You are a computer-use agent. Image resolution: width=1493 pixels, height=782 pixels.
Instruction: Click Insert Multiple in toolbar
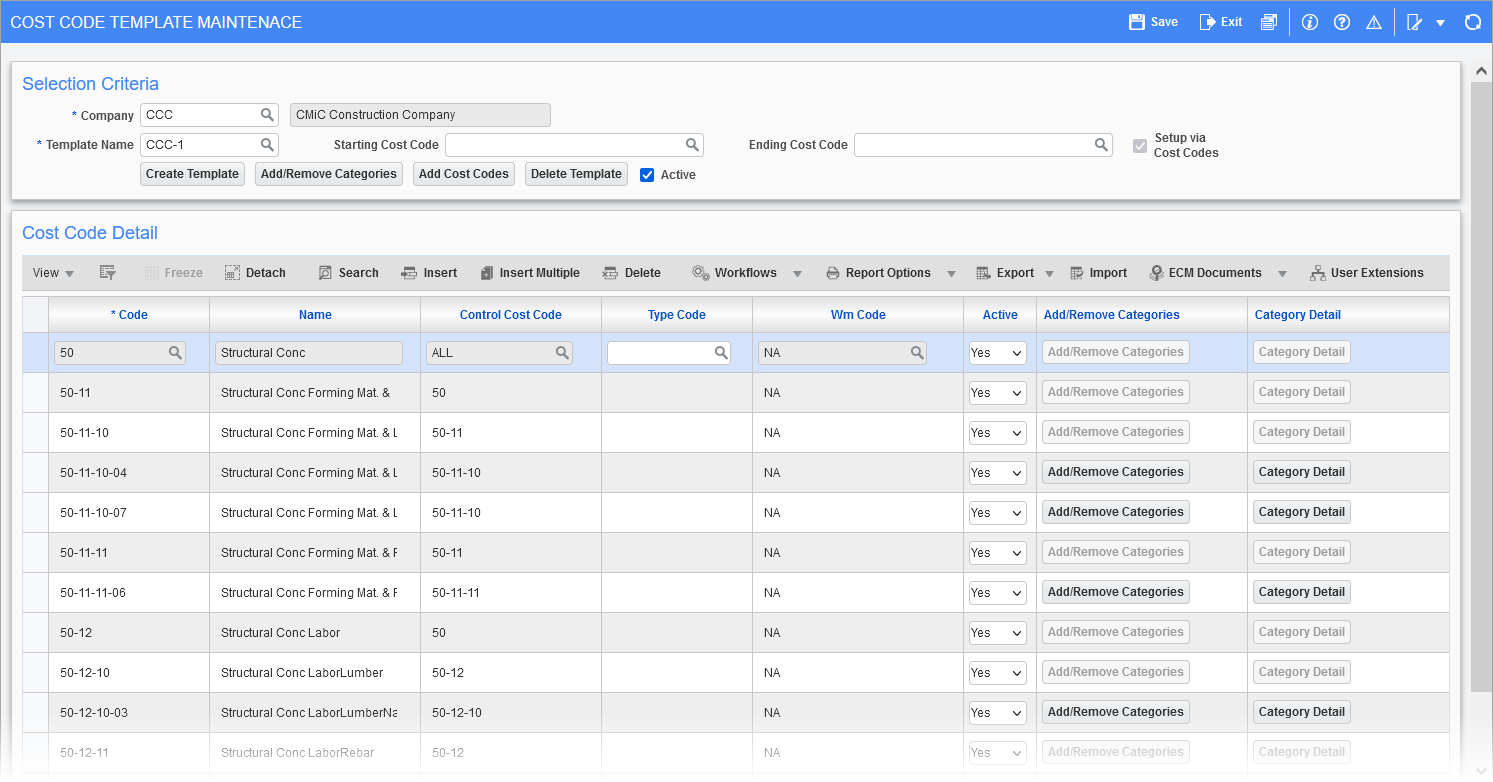point(529,273)
